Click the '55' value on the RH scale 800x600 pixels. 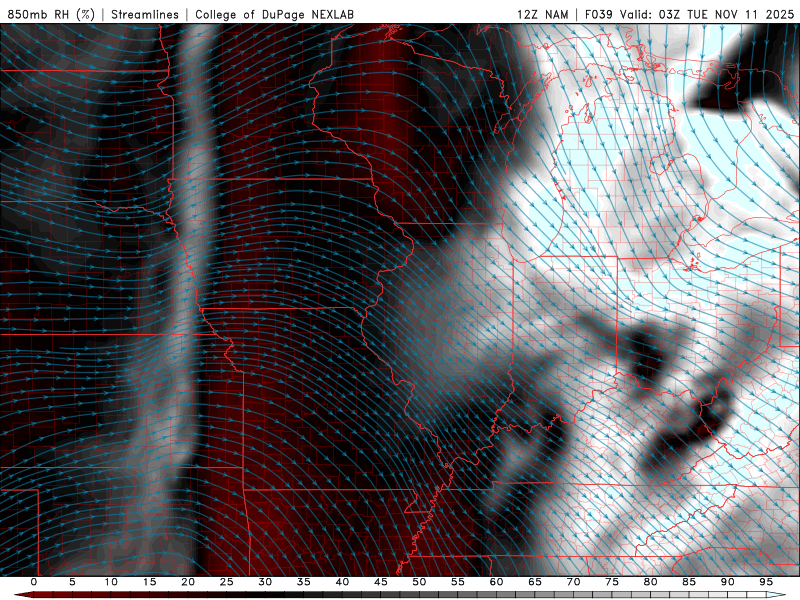click(x=458, y=582)
